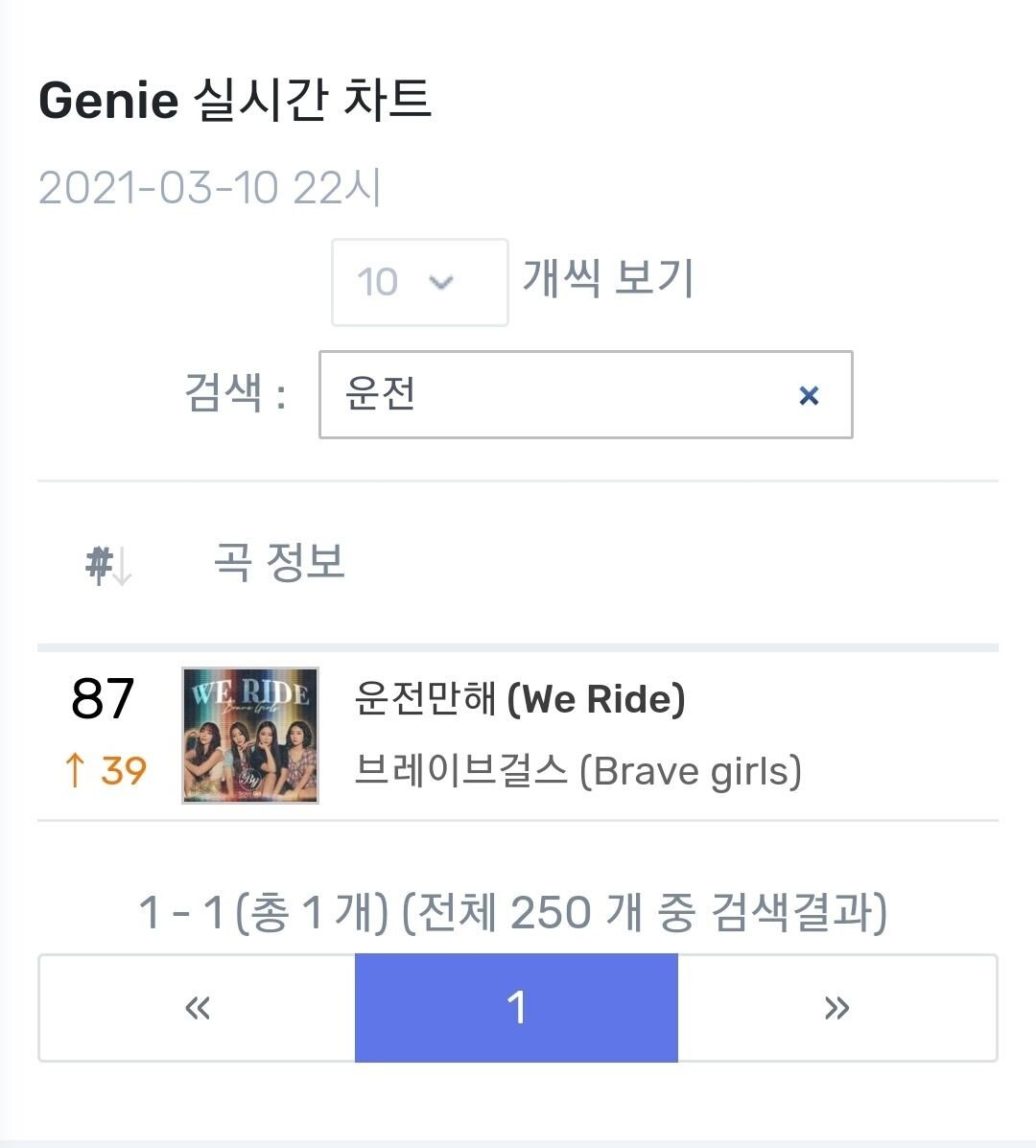Screen dimensions: 1036x1148
Task: Select page 1 in the pagination bar
Action: coord(516,1007)
